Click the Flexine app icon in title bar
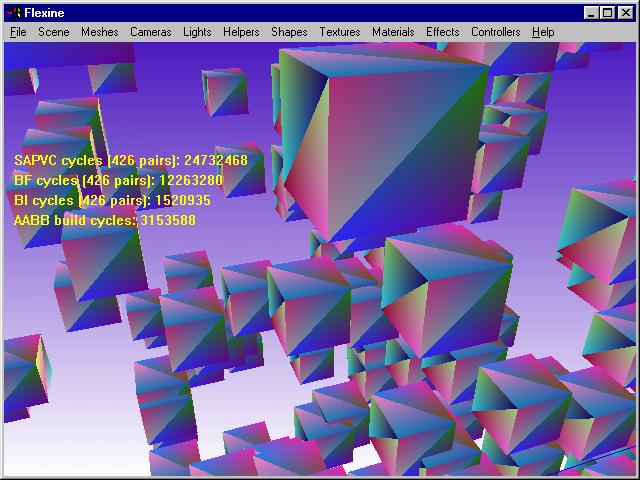Viewport: 640px width, 480px height. tap(13, 13)
